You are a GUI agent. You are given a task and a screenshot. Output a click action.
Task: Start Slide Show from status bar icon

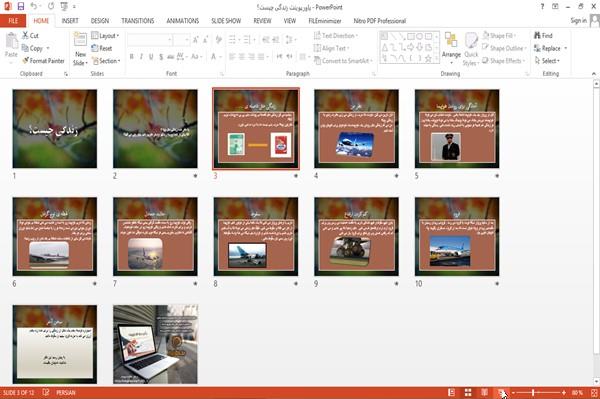[x=501, y=392]
